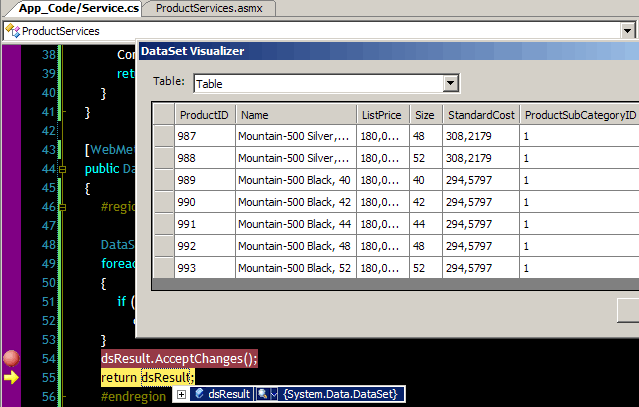
Task: Sort by the ProductID column header
Action: coord(204,115)
